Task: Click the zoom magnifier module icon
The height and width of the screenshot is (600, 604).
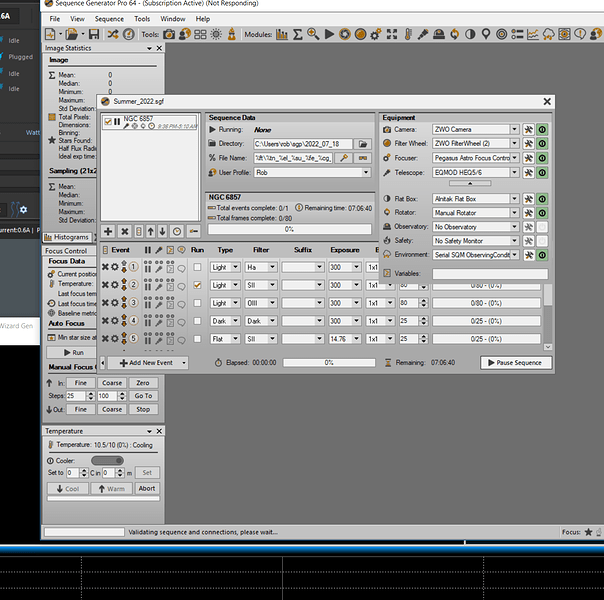Action: click(x=313, y=34)
